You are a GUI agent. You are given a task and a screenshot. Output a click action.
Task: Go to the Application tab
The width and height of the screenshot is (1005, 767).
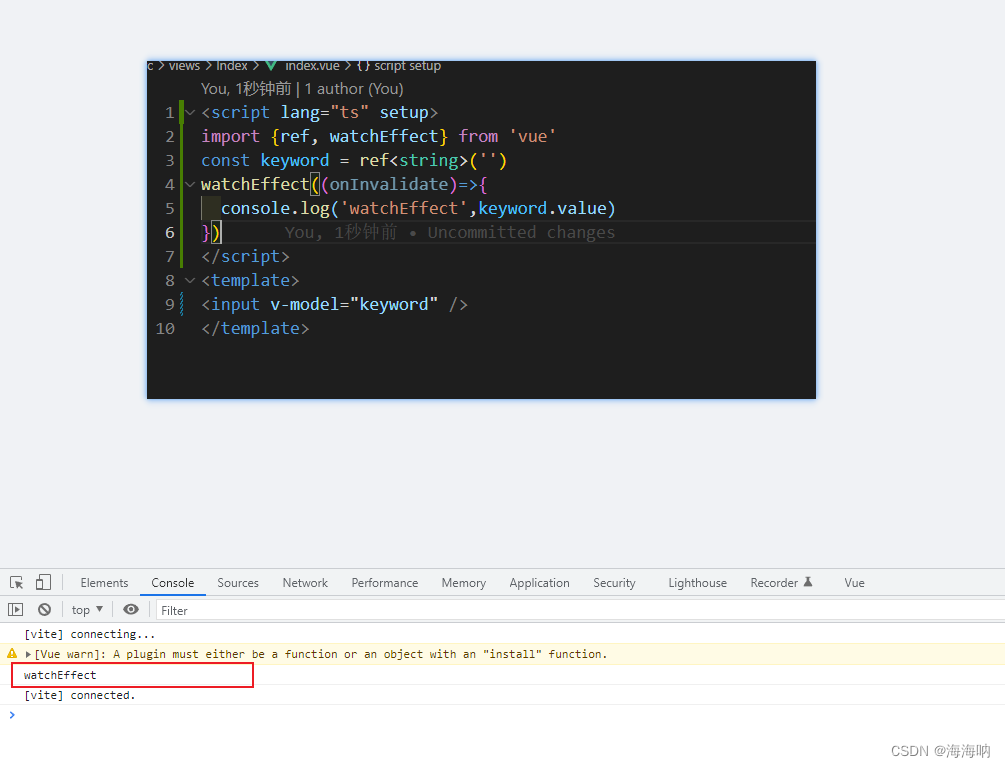tap(539, 582)
